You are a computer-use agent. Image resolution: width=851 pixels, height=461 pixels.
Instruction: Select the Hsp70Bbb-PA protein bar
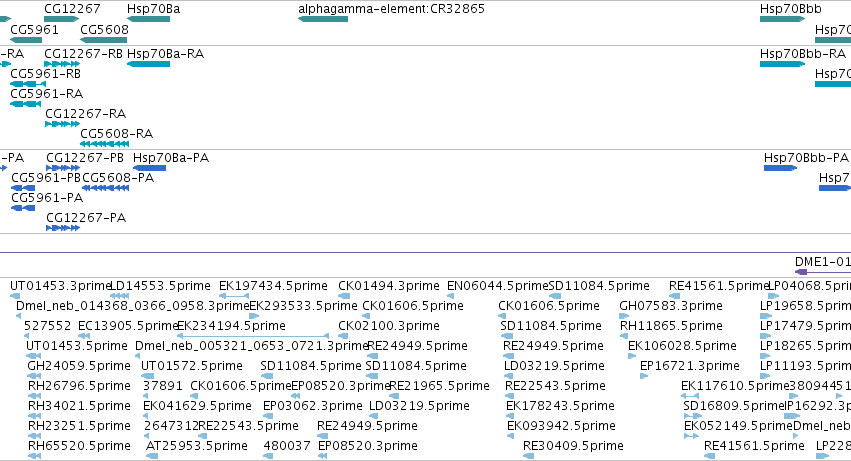[780, 168]
